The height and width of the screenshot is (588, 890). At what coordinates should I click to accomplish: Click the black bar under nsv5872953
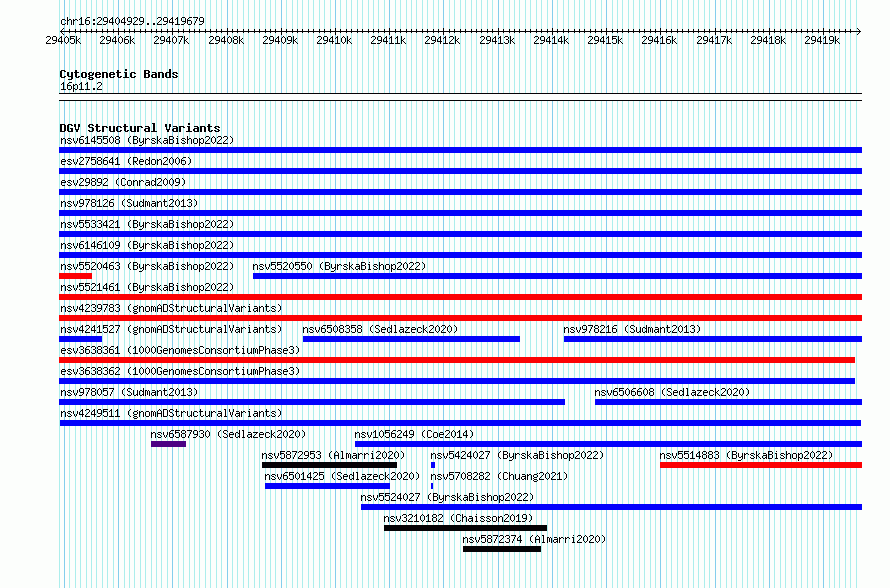point(329,465)
